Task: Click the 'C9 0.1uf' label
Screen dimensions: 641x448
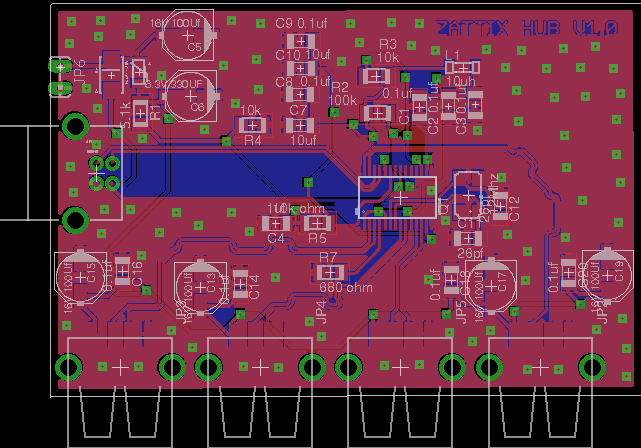Action: 301,23
